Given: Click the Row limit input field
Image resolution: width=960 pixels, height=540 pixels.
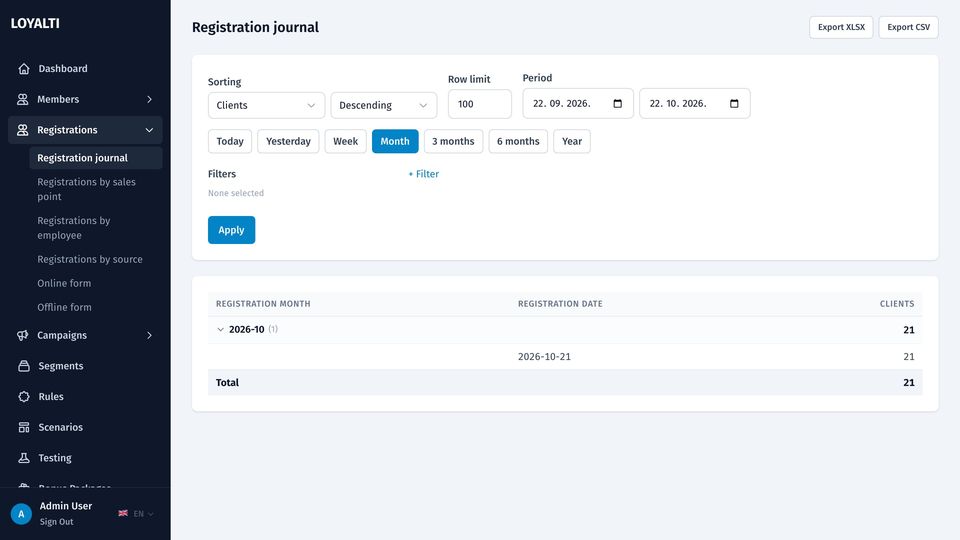Looking at the screenshot, I should (x=480, y=104).
